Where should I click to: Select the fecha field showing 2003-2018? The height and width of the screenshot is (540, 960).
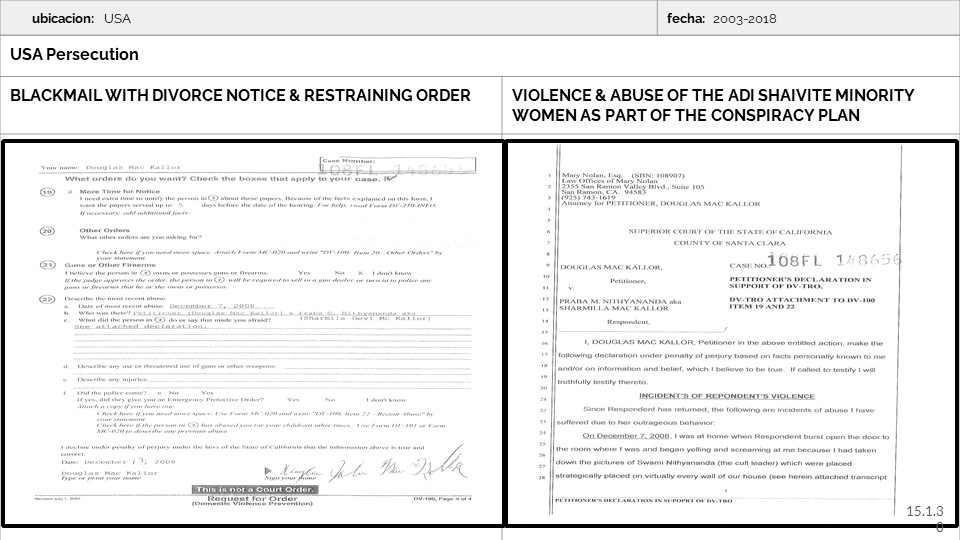pos(730,18)
